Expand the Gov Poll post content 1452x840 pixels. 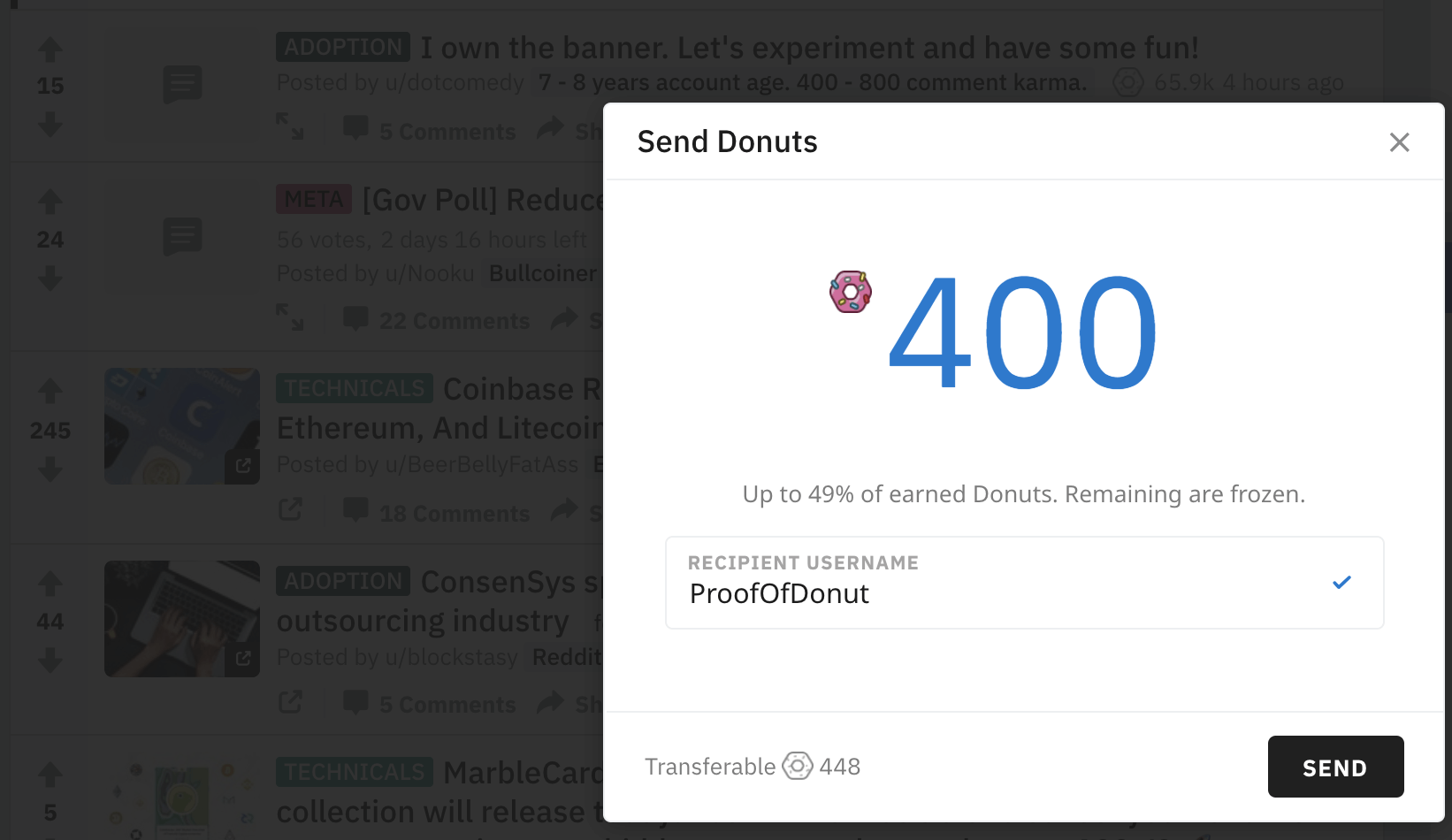tap(290, 317)
